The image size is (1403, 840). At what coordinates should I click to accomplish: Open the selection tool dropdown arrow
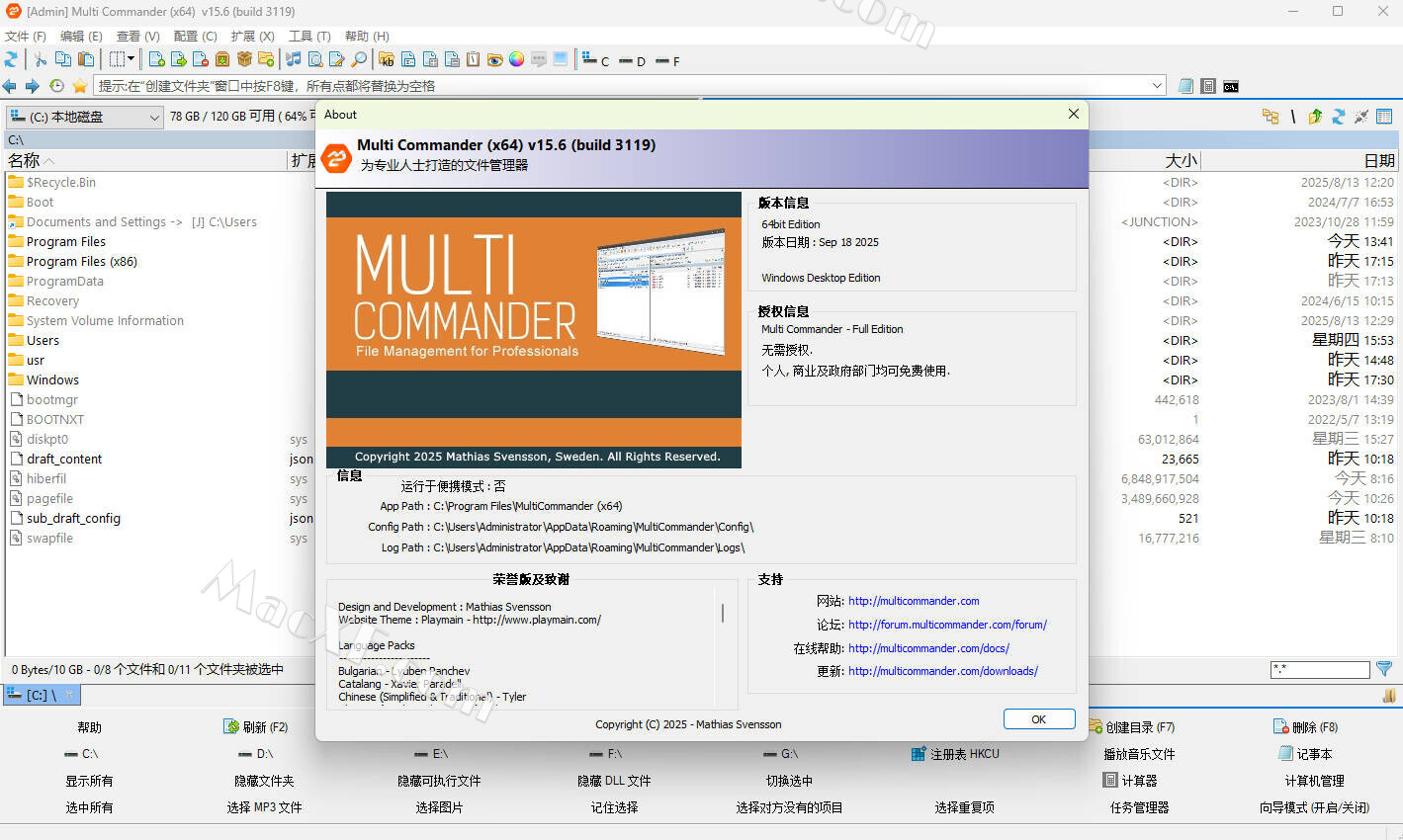(130, 59)
